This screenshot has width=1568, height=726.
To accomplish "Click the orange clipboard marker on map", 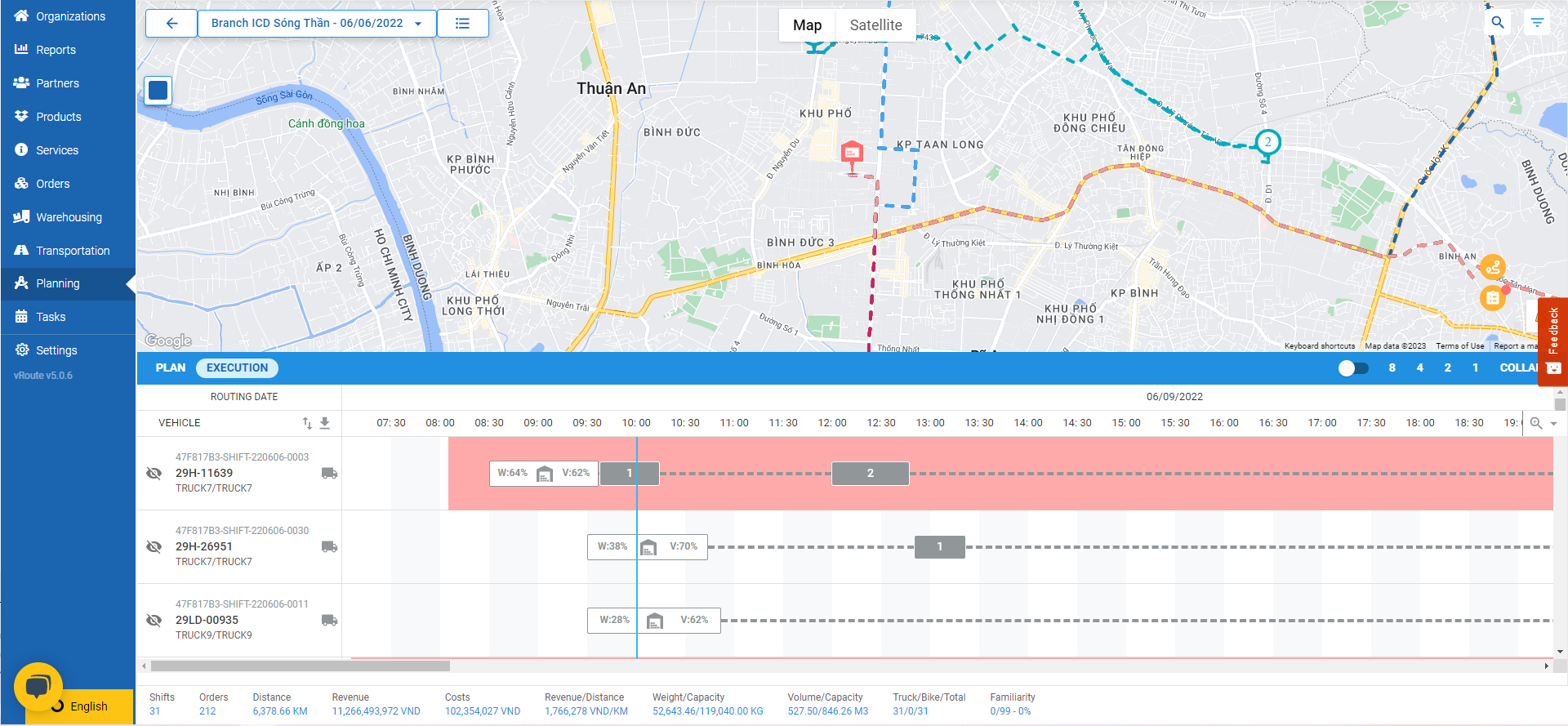I will [1493, 298].
